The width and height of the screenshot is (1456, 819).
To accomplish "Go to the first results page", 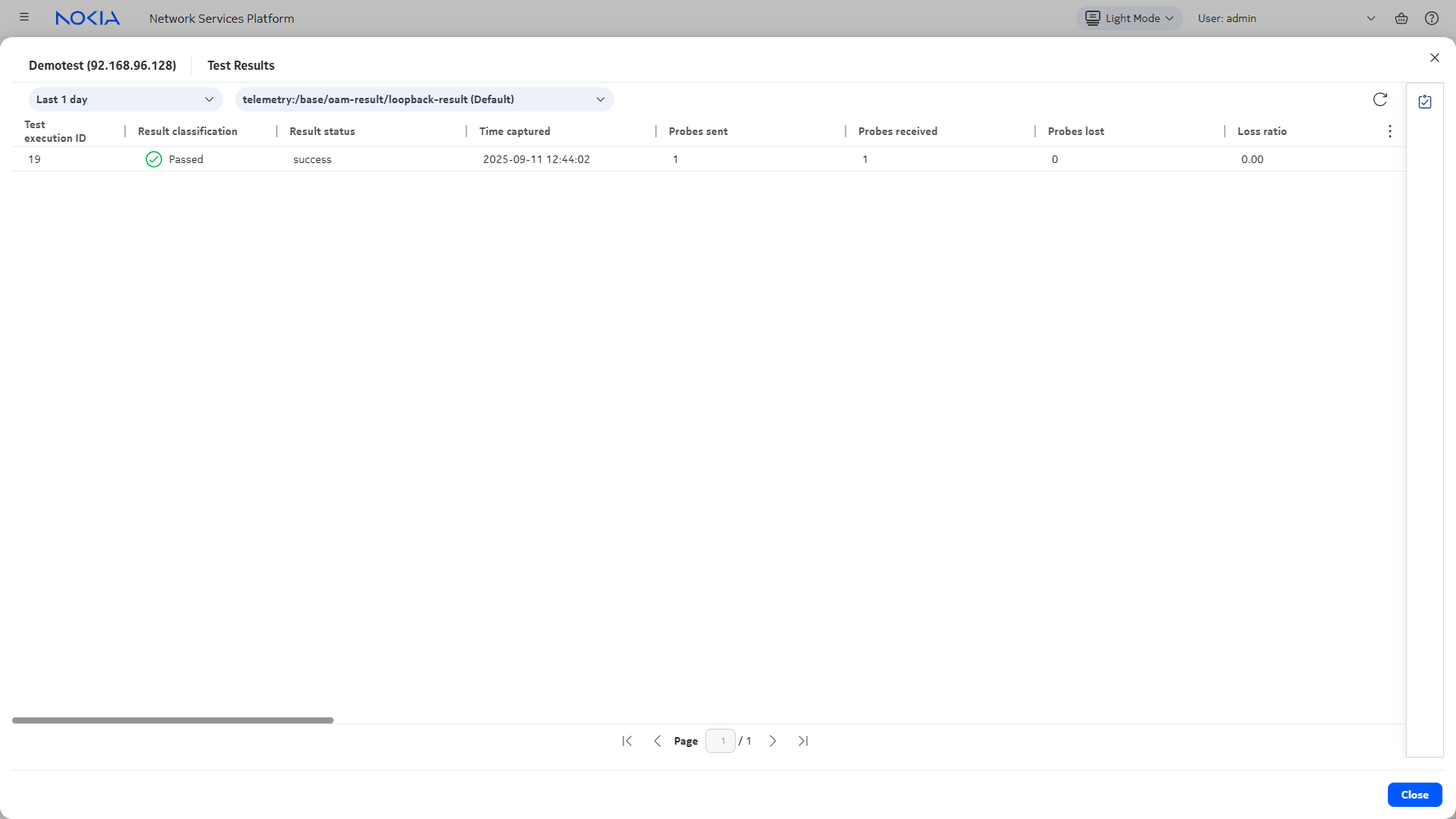I will (x=627, y=741).
